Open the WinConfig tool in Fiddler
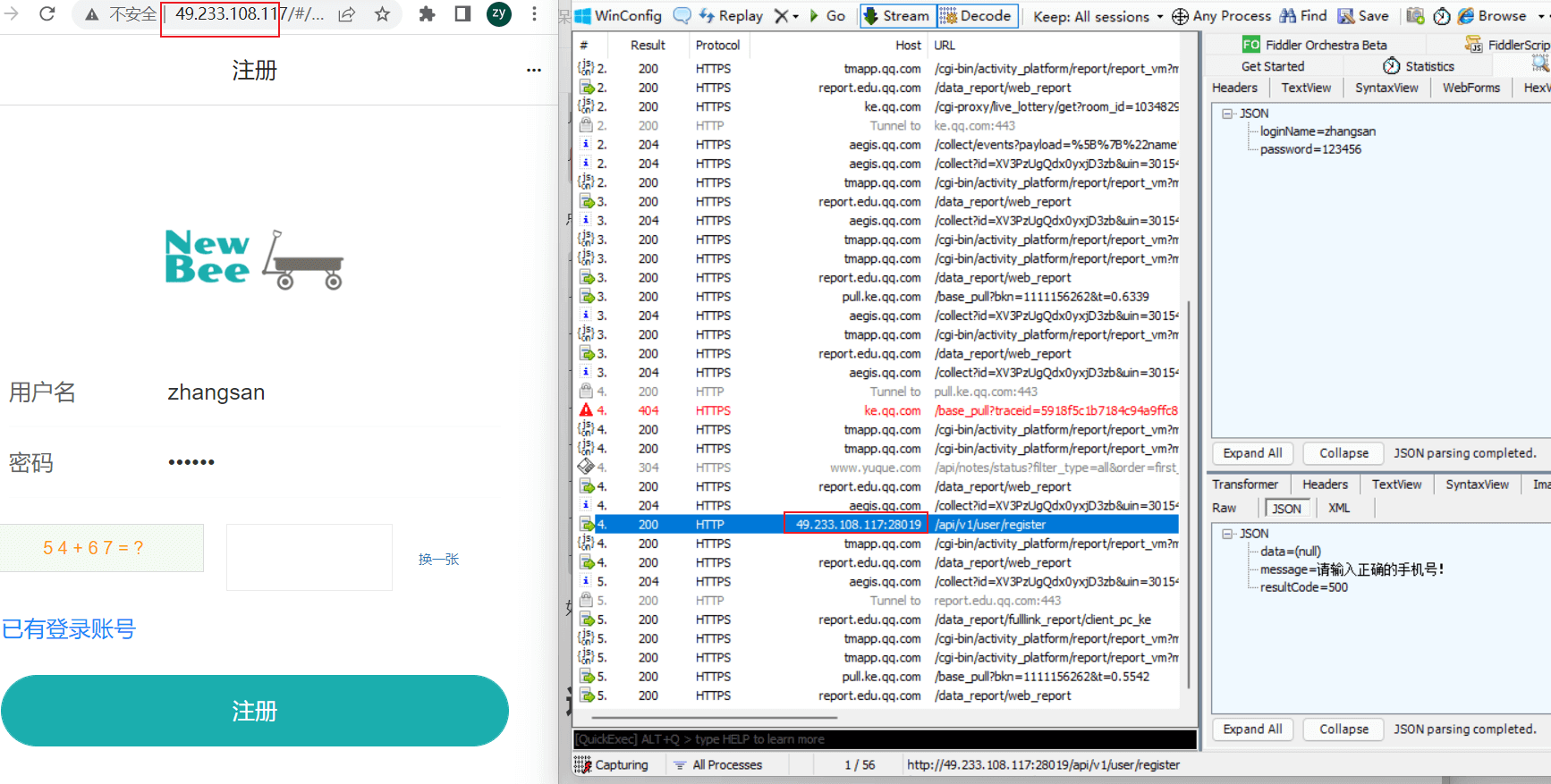 pyautogui.click(x=618, y=16)
